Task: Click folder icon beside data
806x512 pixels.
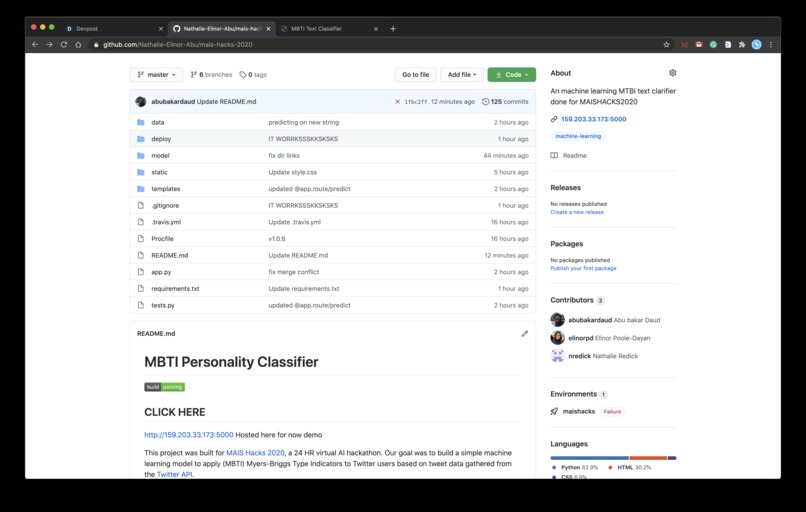Action: (x=140, y=122)
